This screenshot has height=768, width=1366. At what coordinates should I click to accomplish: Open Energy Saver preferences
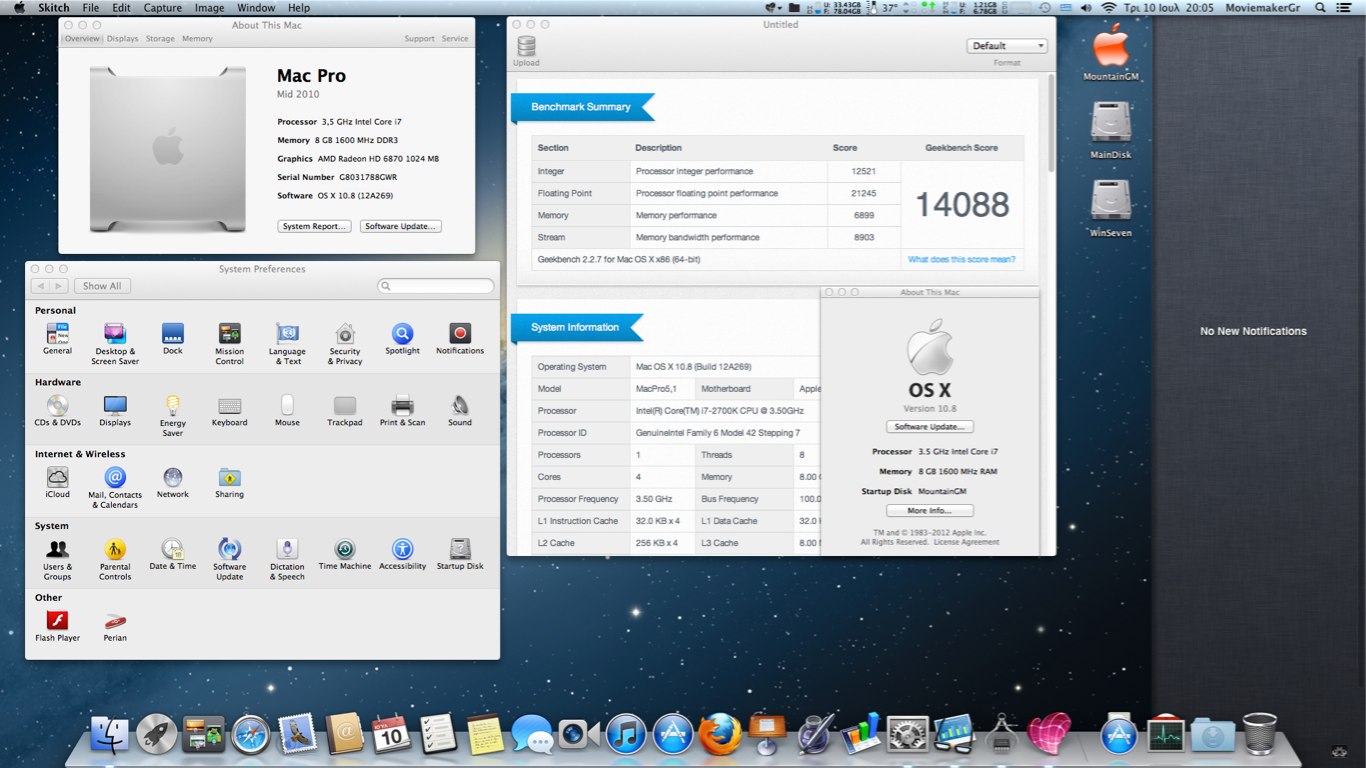pyautogui.click(x=173, y=416)
